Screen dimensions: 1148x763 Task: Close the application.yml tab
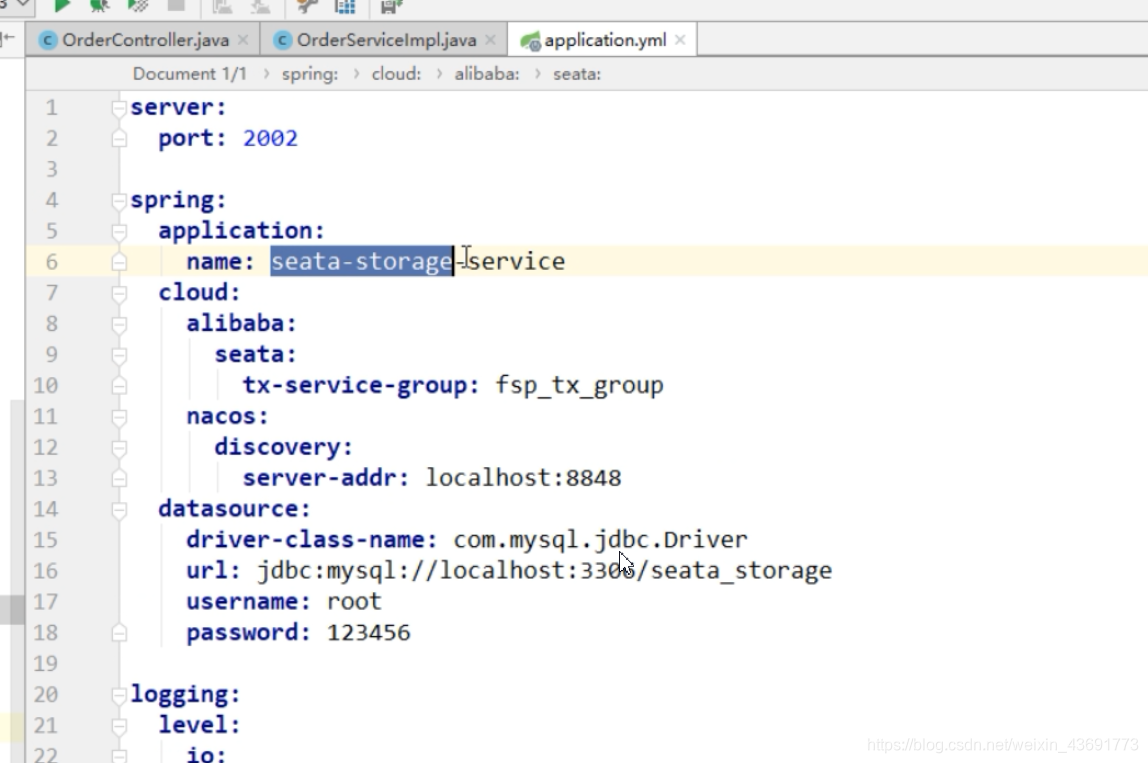point(680,40)
